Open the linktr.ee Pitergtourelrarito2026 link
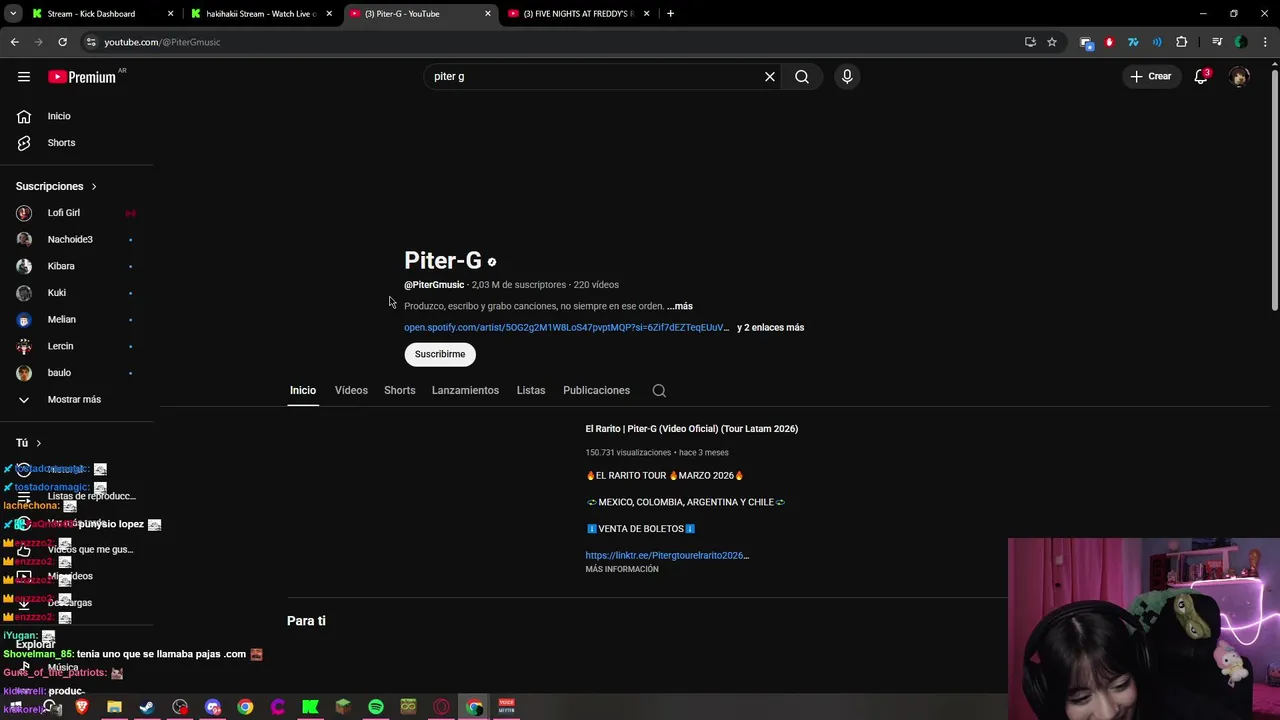This screenshot has width=1280, height=720. click(x=667, y=556)
